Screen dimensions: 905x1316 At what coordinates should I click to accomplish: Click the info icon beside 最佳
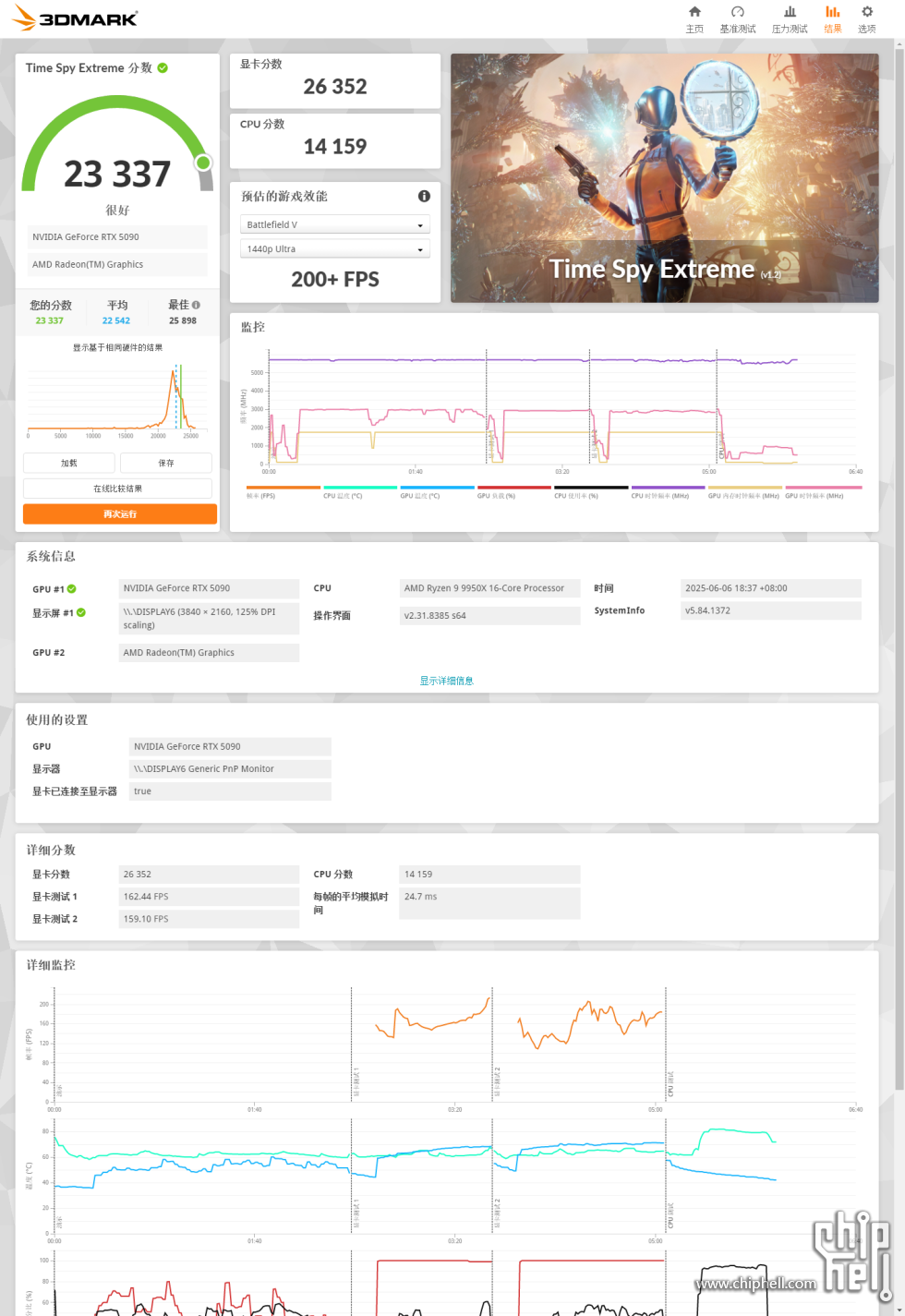click(196, 305)
